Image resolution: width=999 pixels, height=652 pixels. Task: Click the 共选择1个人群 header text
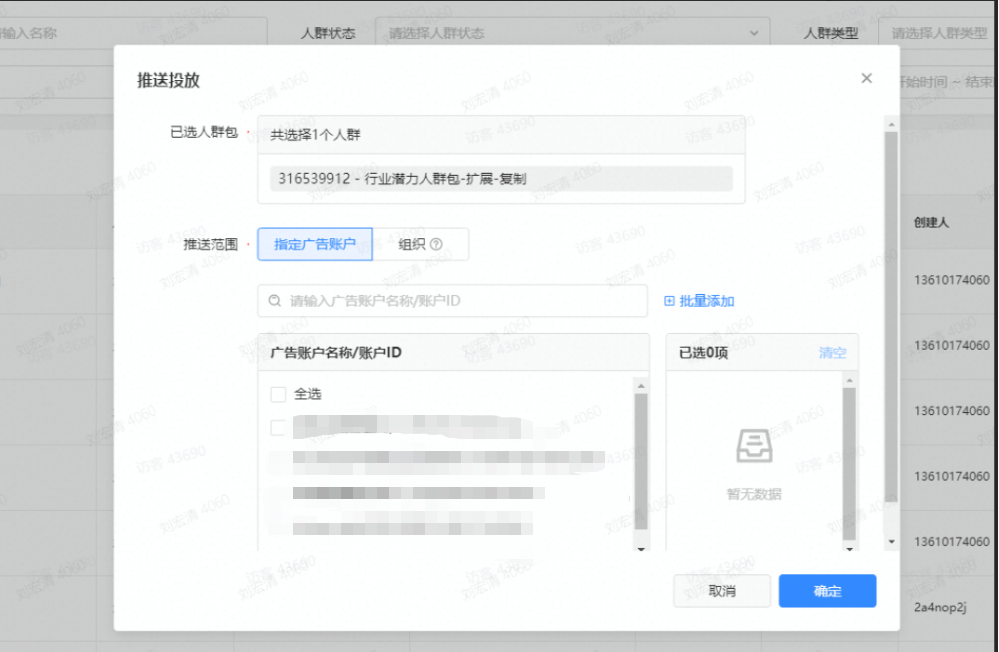click(315, 134)
